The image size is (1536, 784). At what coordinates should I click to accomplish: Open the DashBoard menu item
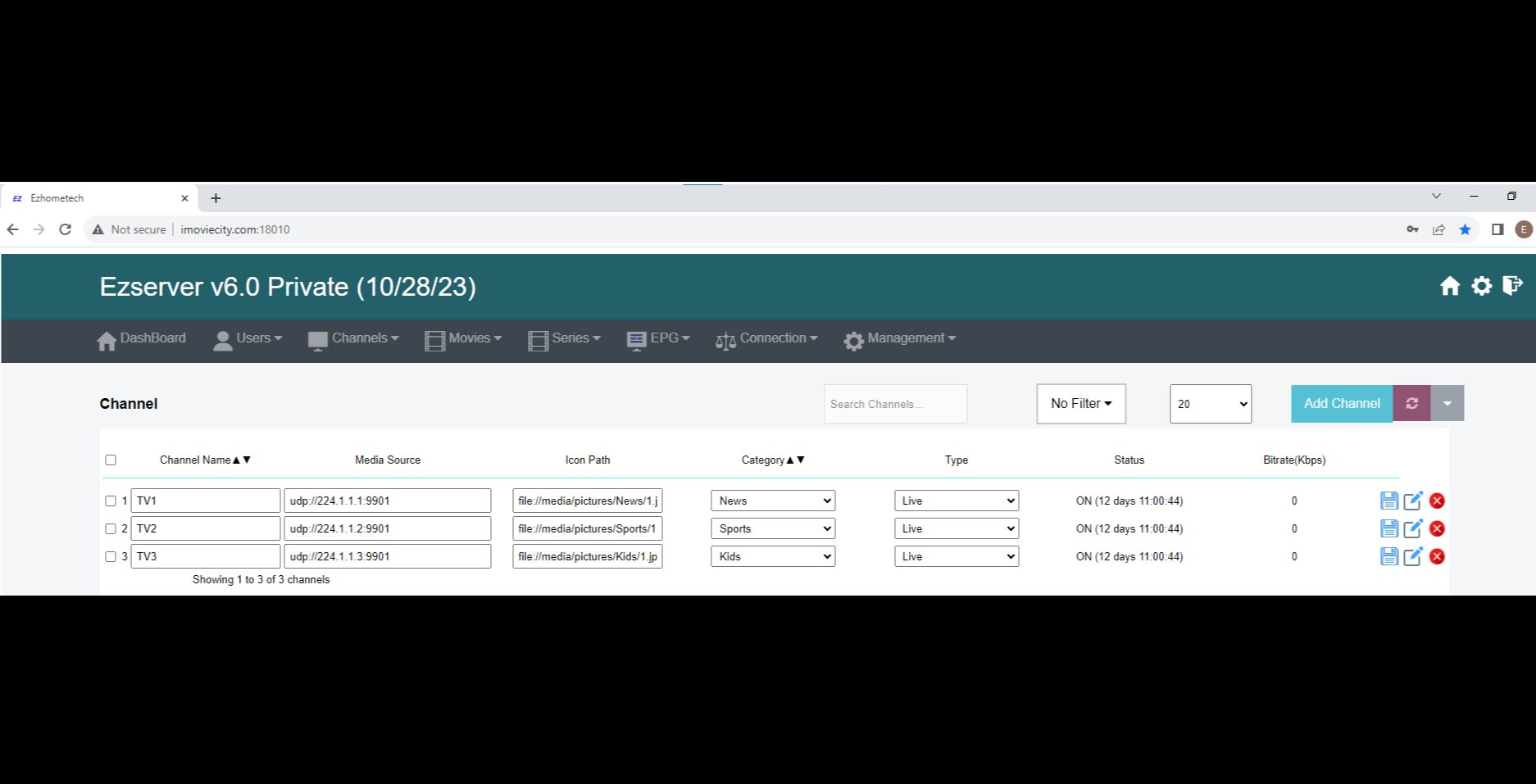(141, 339)
